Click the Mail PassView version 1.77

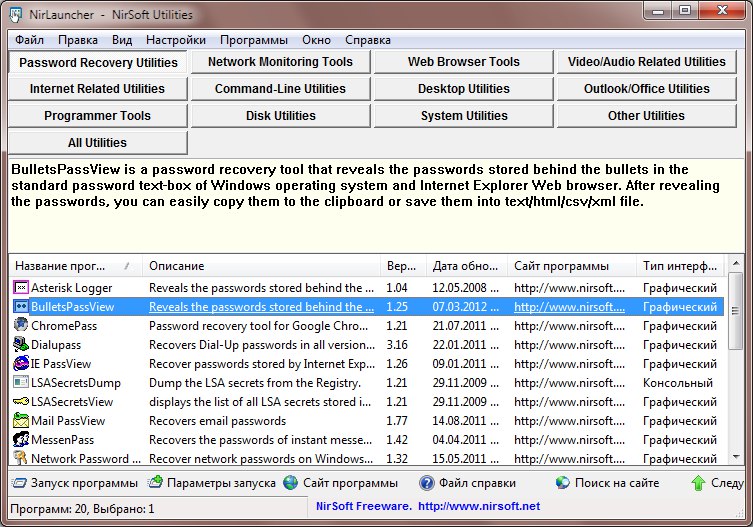(397, 421)
